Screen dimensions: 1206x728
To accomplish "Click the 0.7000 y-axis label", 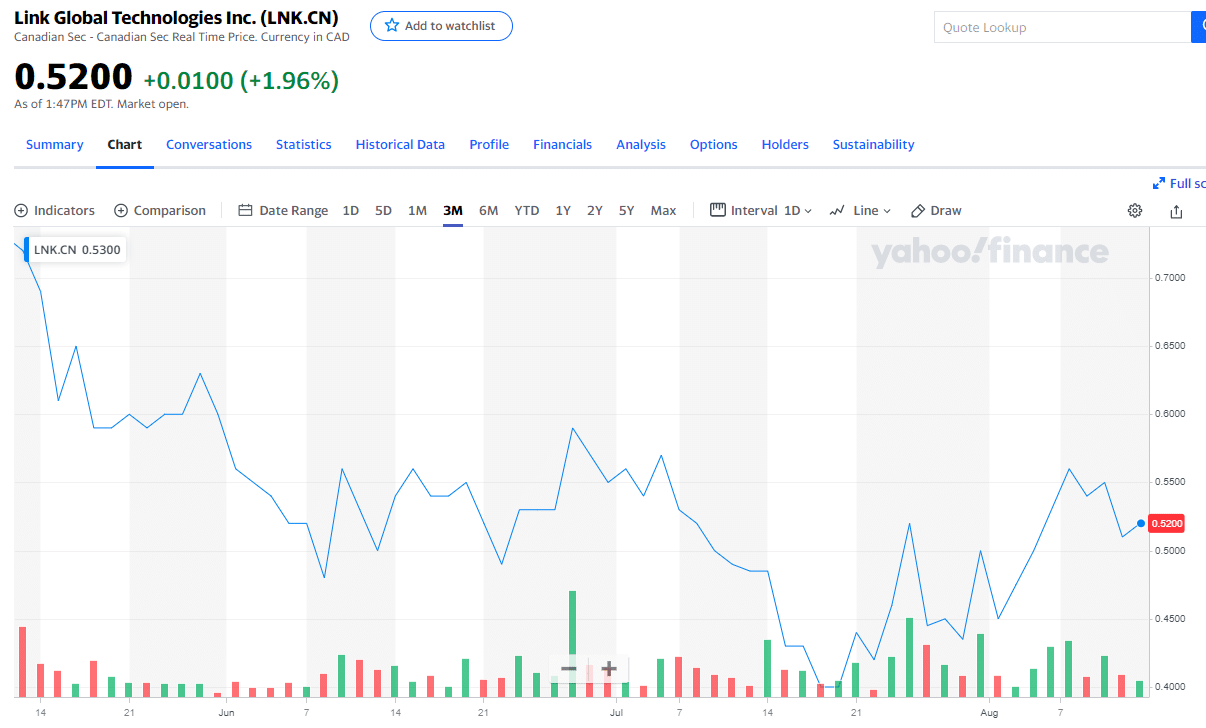I will tap(1172, 277).
